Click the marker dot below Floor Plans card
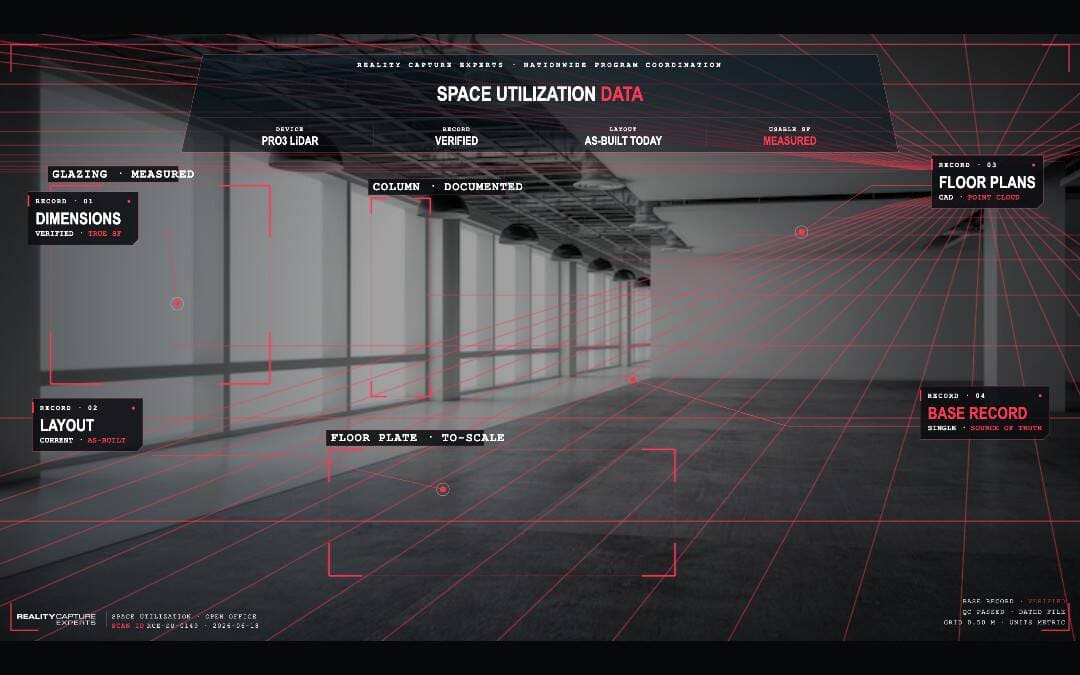This screenshot has width=1080, height=675. 801,232
